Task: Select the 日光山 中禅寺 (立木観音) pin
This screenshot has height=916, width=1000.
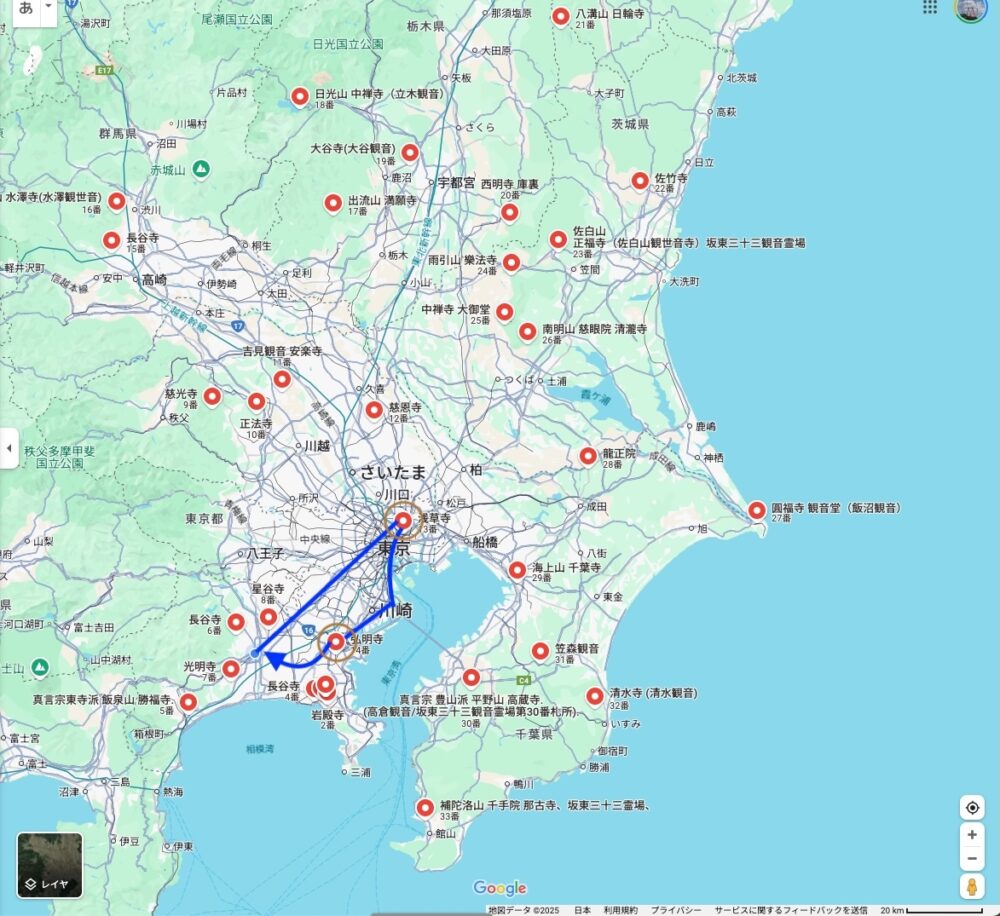Action: (x=300, y=97)
